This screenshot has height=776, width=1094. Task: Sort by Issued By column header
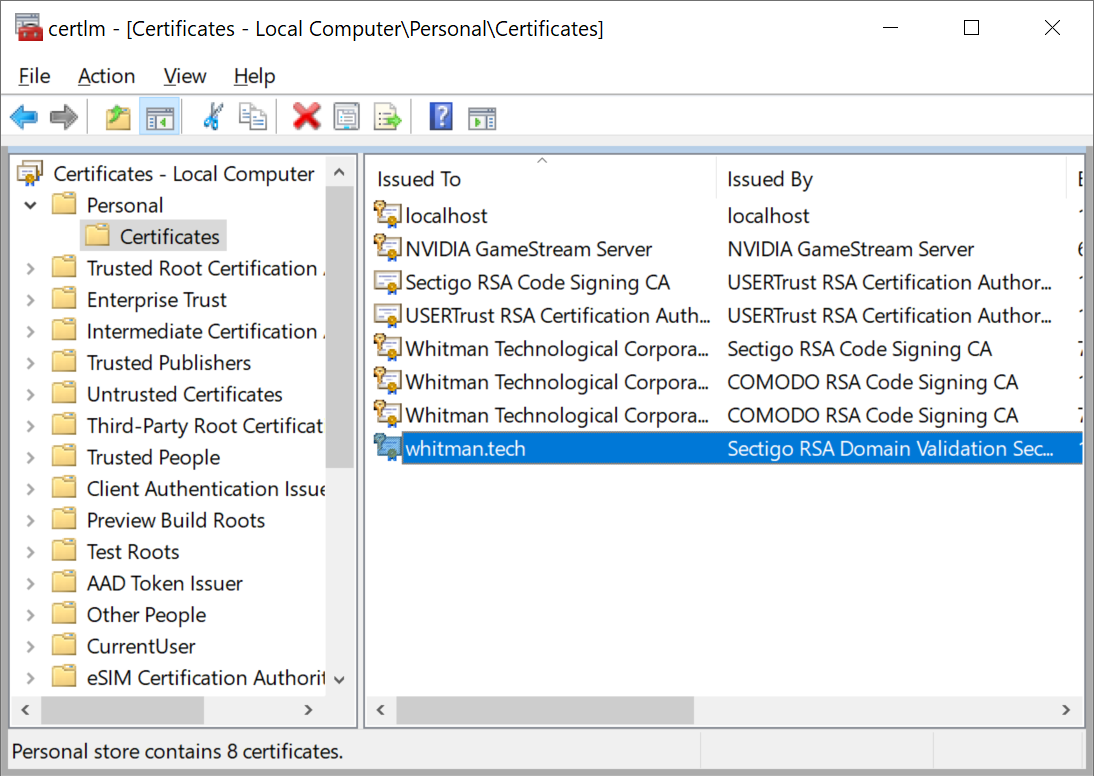click(x=892, y=179)
